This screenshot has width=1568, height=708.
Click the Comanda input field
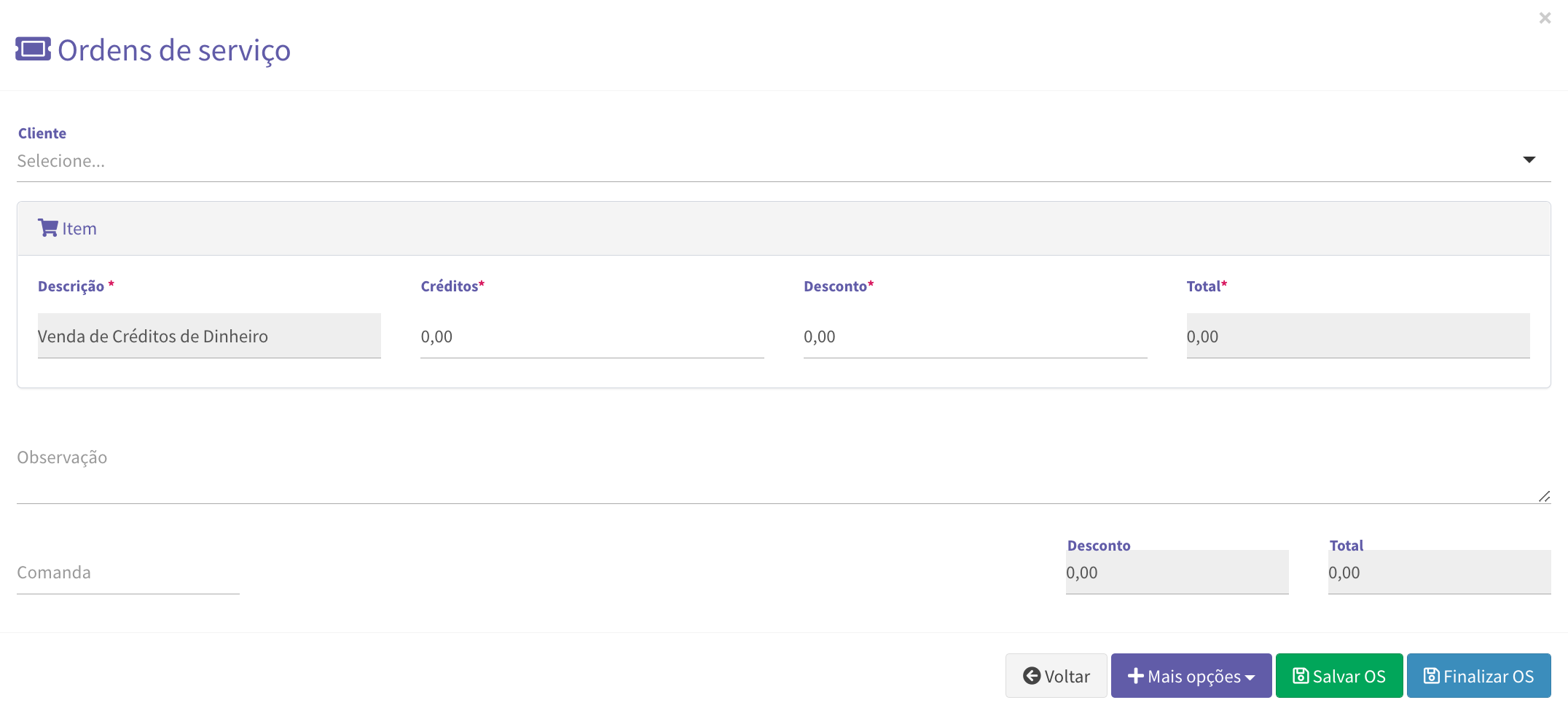click(x=128, y=573)
